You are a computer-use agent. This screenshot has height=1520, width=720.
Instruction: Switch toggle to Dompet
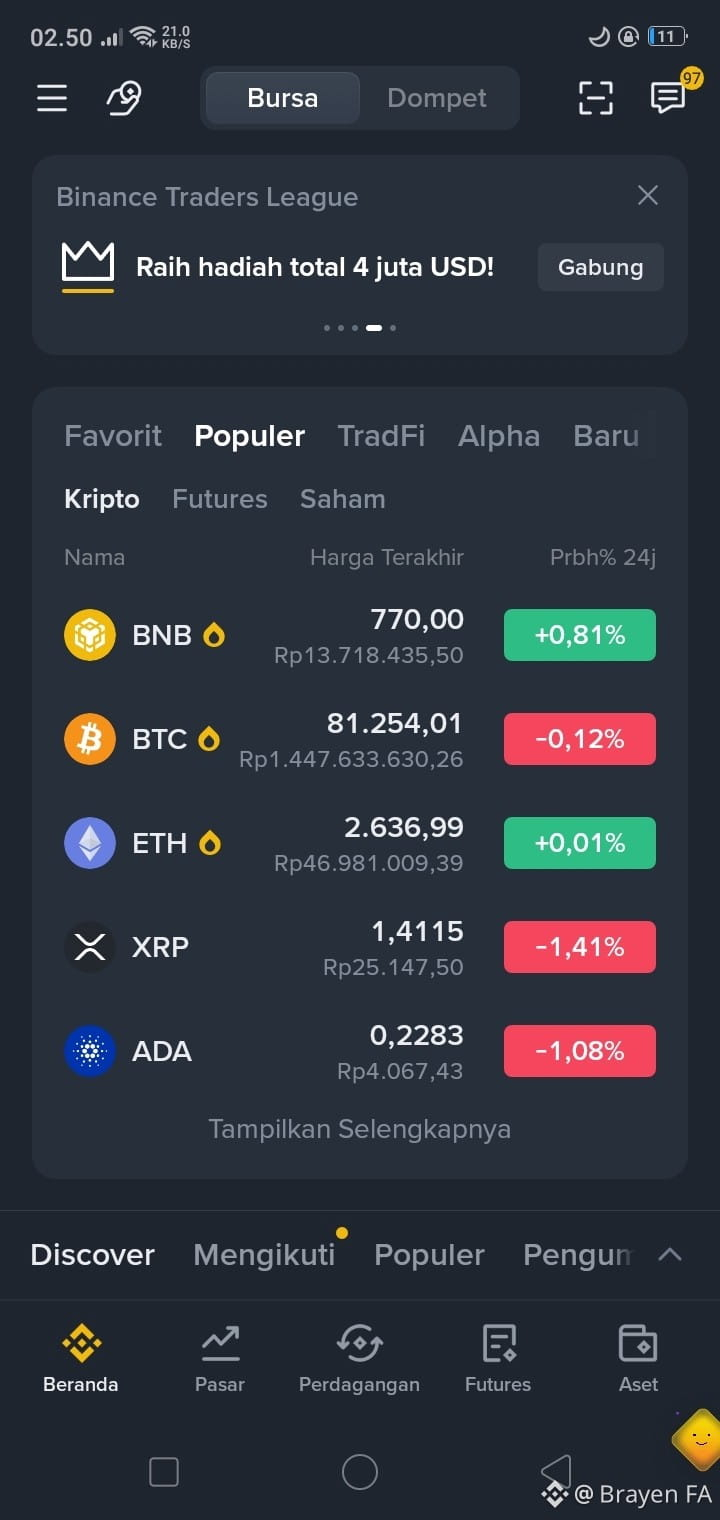coord(437,98)
